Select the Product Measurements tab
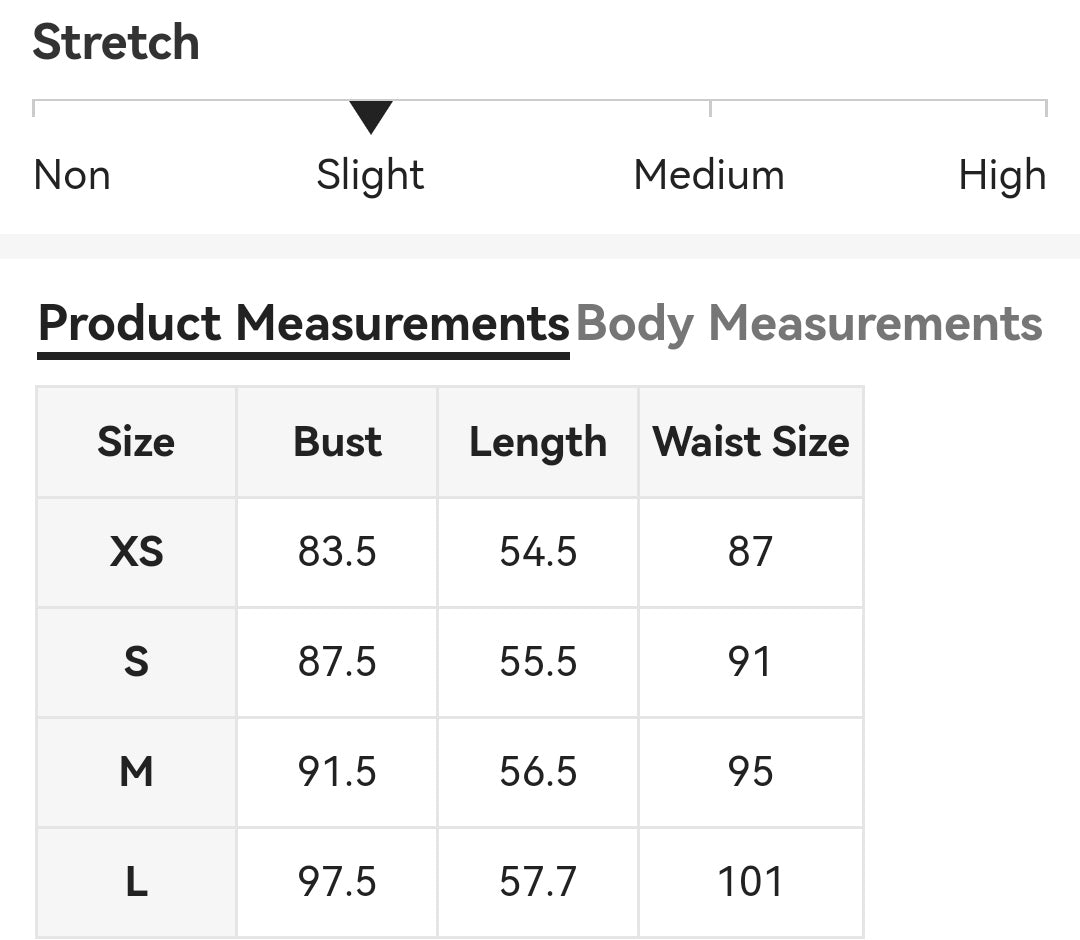Image resolution: width=1080 pixels, height=940 pixels. (304, 323)
